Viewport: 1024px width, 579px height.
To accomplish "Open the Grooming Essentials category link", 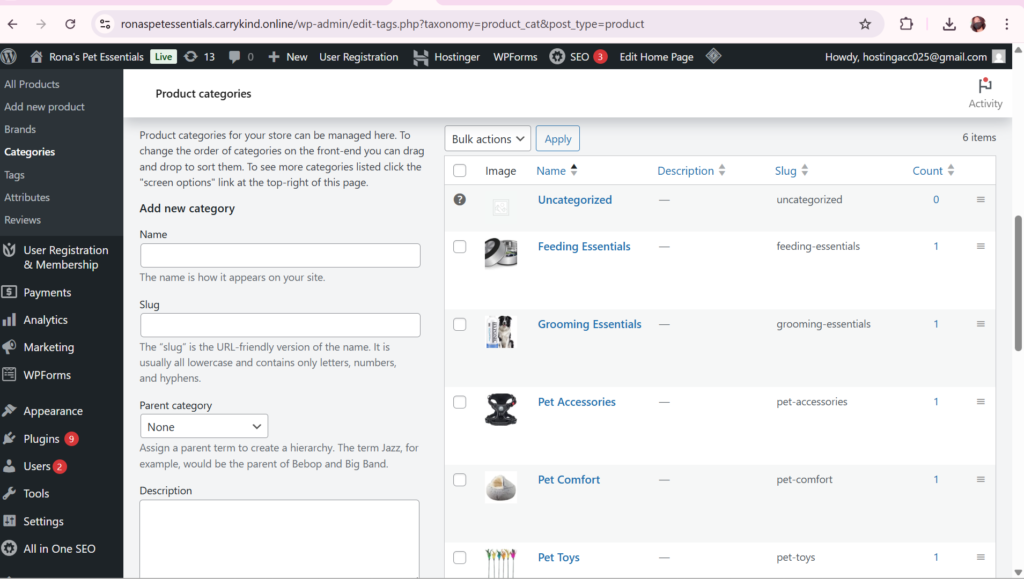I will [x=589, y=324].
